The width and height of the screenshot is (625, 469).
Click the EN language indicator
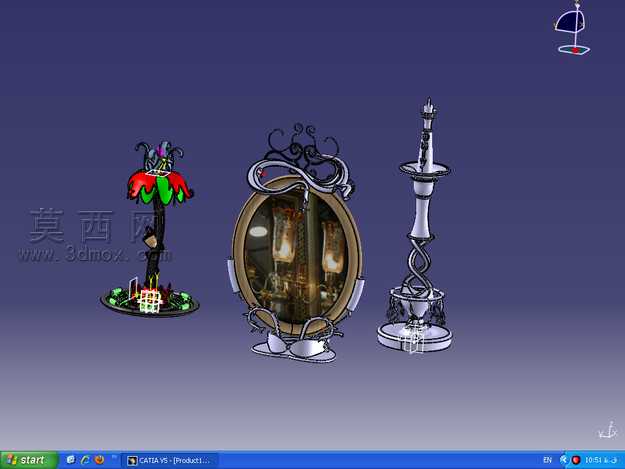click(548, 460)
